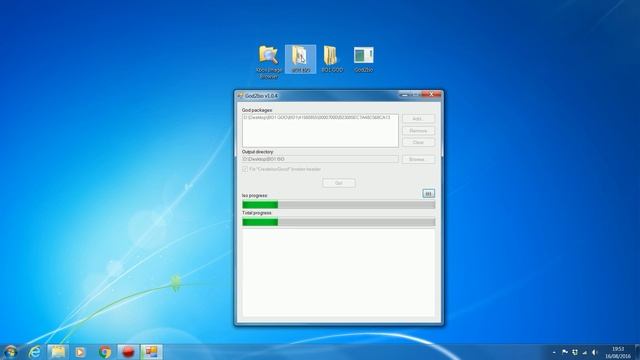Open Action Center flag icon in tray
Viewport: 640px width, 360px height.
pos(565,352)
